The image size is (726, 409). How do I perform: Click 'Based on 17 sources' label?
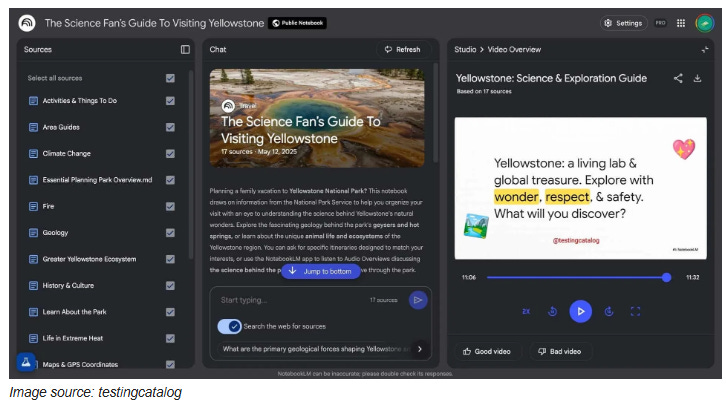484,92
